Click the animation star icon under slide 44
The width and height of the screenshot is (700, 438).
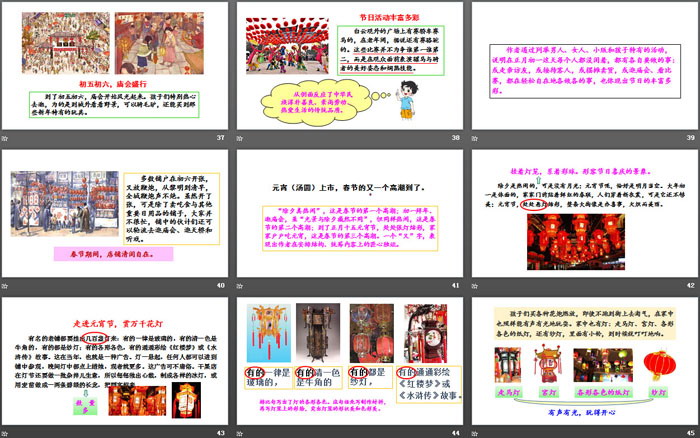[240, 434]
